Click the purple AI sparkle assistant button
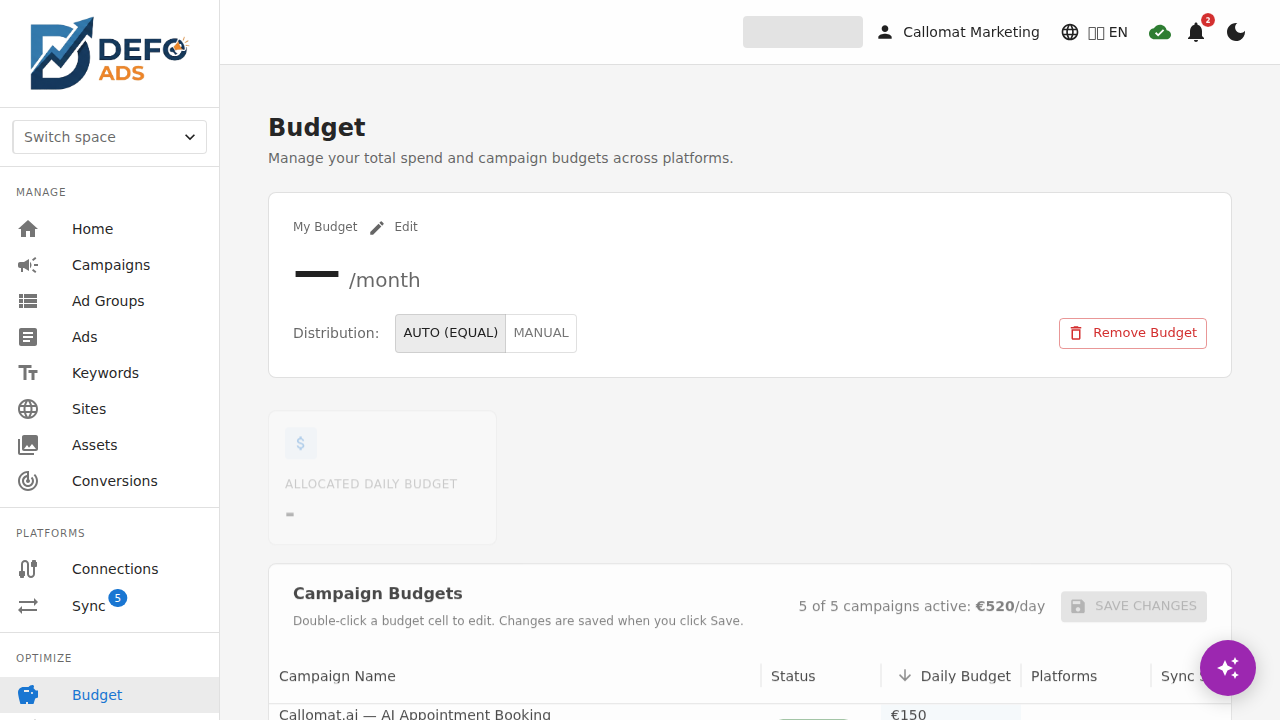This screenshot has width=1280, height=720. tap(1228, 668)
